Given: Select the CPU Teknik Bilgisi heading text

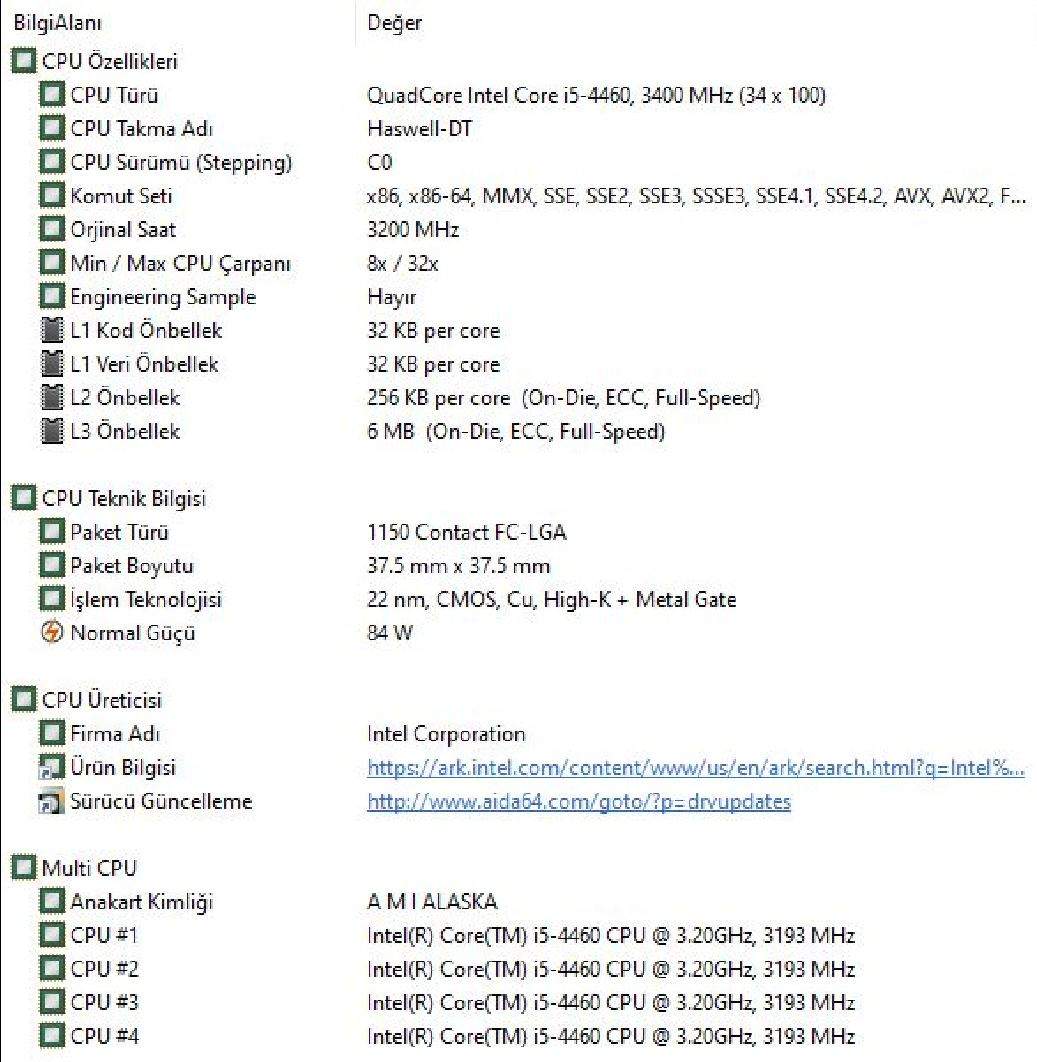Looking at the screenshot, I should pyautogui.click(x=124, y=498).
